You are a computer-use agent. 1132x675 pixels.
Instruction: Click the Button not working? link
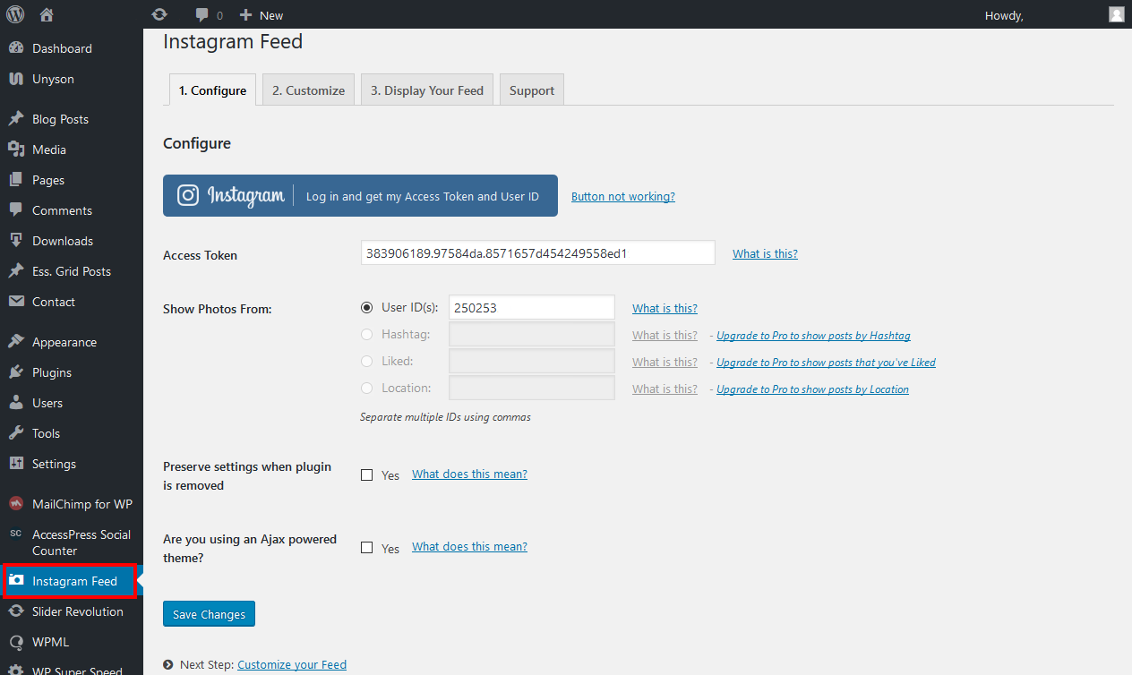(623, 197)
